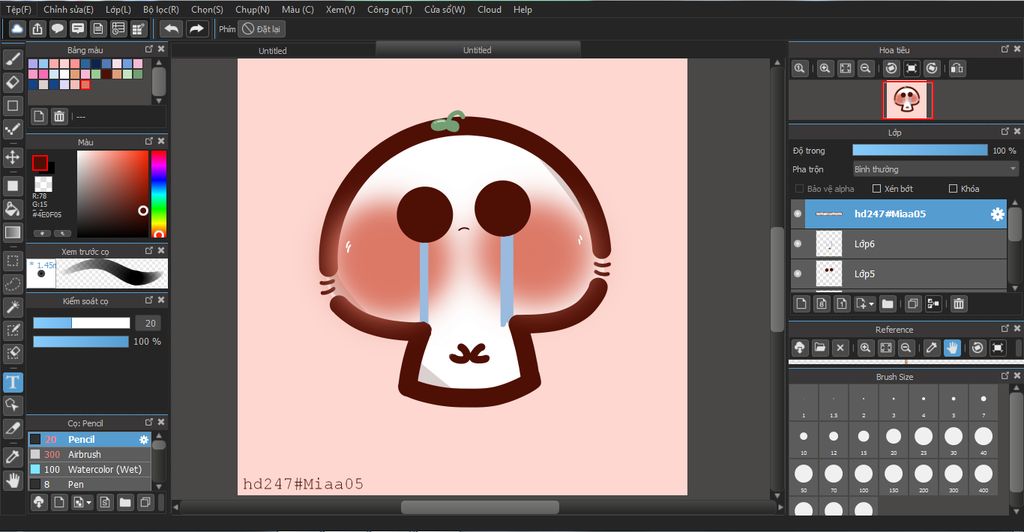Viewport: 1024px width, 532px height.
Task: Open the Cửa sổ(W) menu
Action: pos(444,10)
